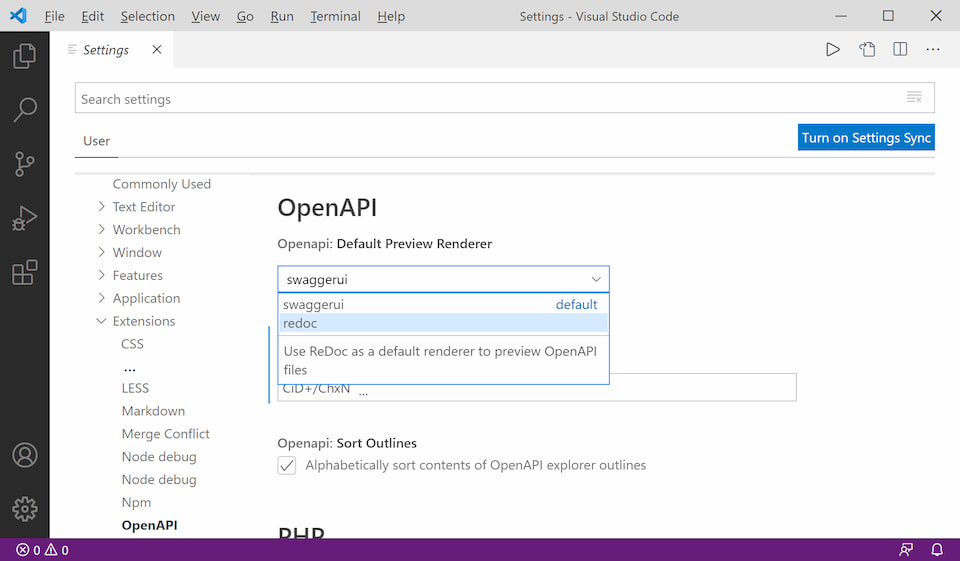Select Npm under Extensions
960x561 pixels.
[x=136, y=503]
